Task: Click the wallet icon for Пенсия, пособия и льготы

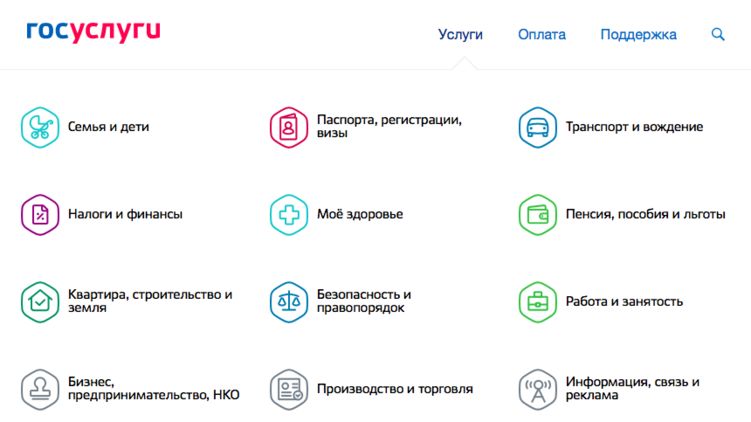Action: (x=537, y=214)
